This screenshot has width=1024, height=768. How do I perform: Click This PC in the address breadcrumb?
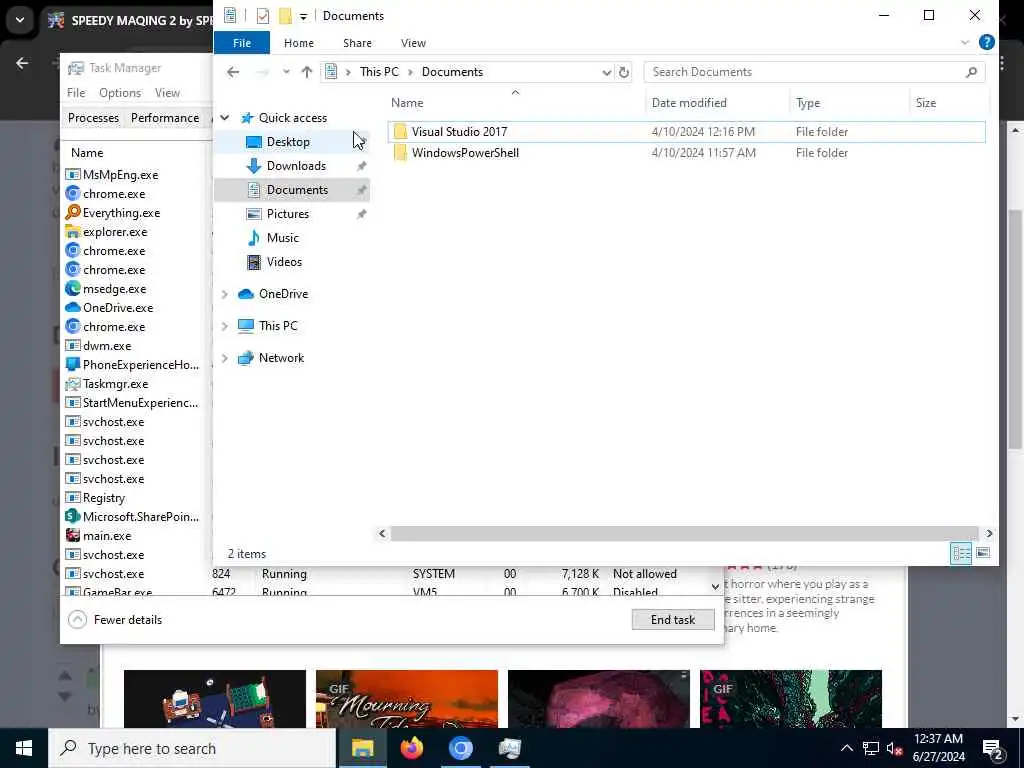click(x=379, y=72)
